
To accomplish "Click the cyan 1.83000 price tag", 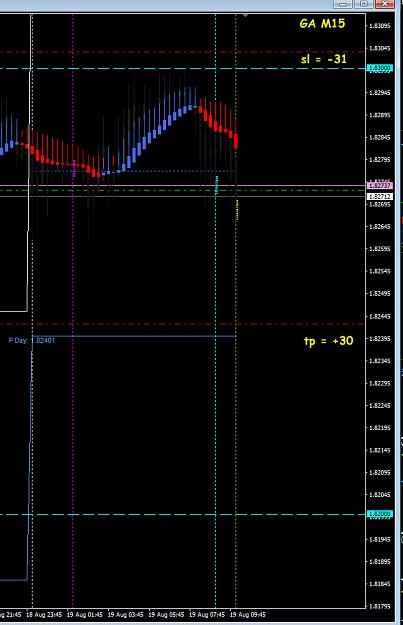I will (x=379, y=68).
